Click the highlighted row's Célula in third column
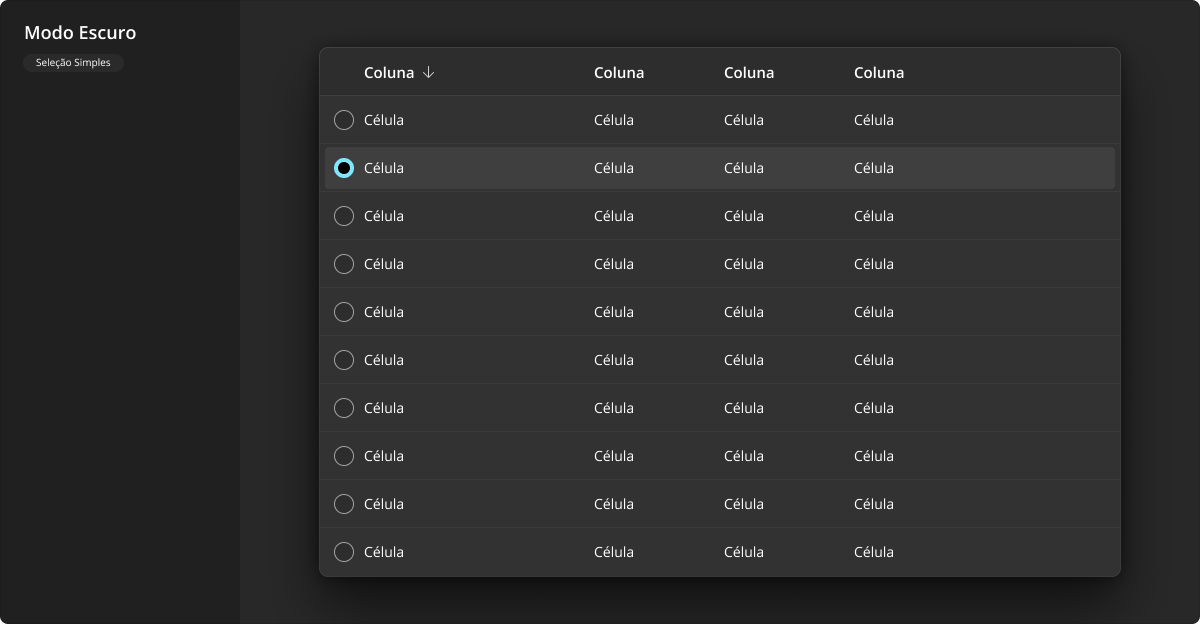Screen dimensions: 1200x624 (744, 168)
